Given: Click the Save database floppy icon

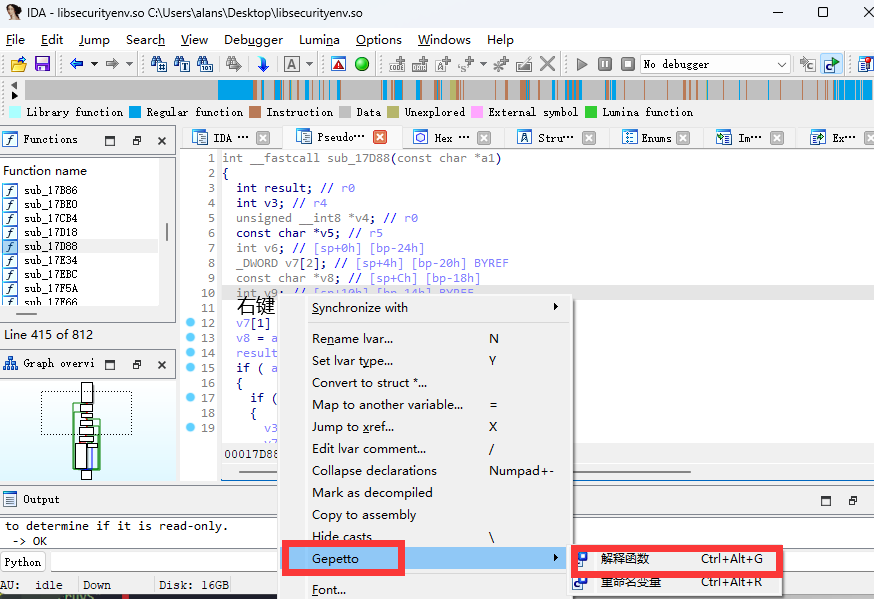Looking at the screenshot, I should pyautogui.click(x=42, y=64).
